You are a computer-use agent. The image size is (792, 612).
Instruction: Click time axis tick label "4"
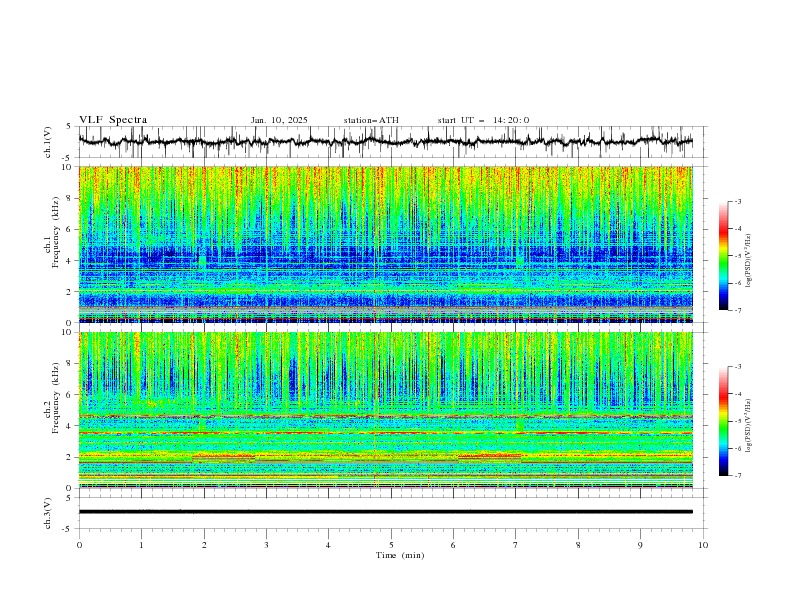tap(328, 545)
